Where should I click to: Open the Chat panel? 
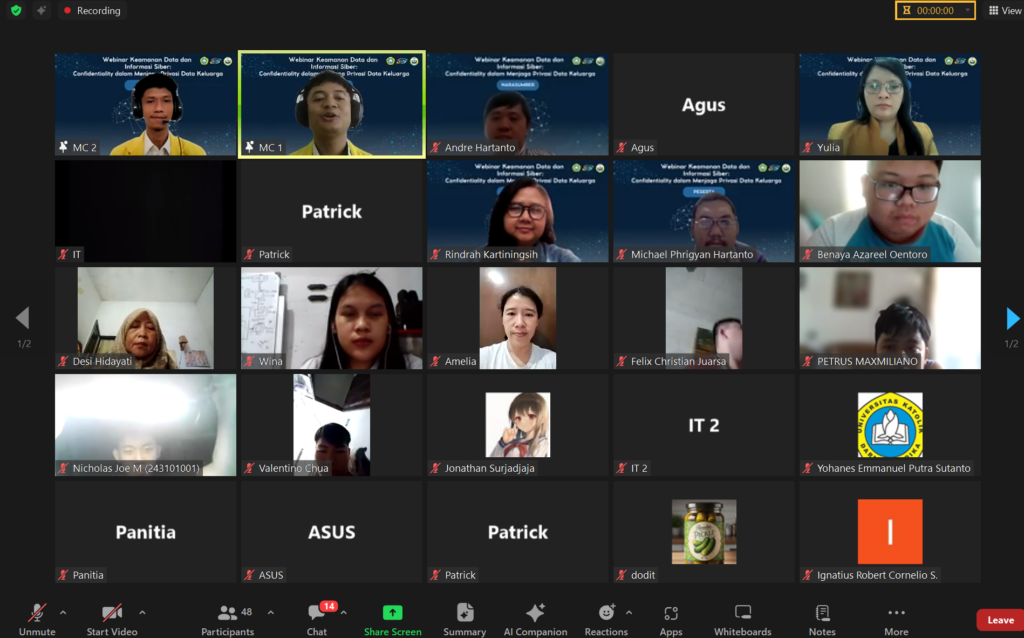tap(317, 613)
